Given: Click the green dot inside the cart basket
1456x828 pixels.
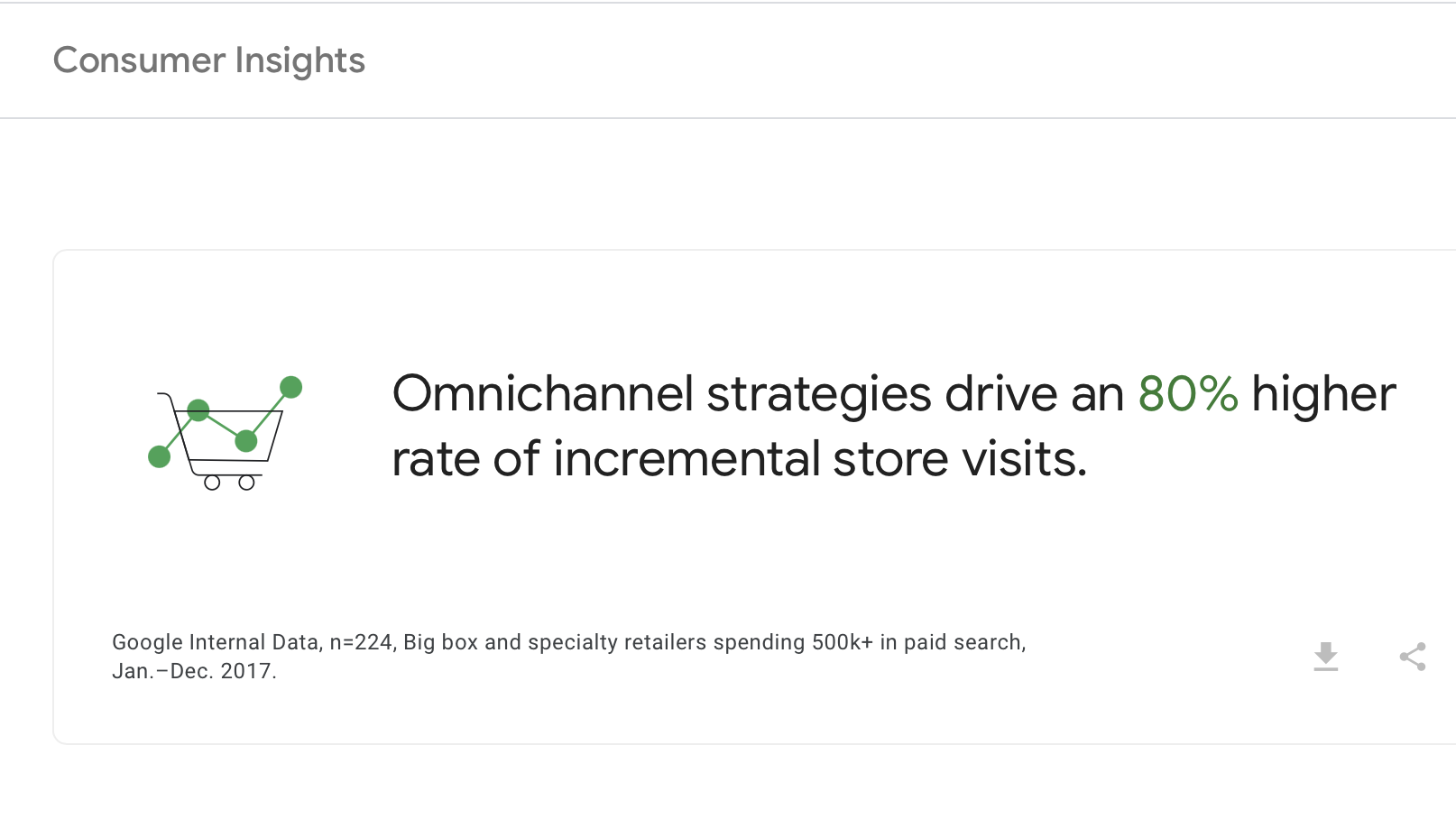Looking at the screenshot, I should click(x=245, y=441).
